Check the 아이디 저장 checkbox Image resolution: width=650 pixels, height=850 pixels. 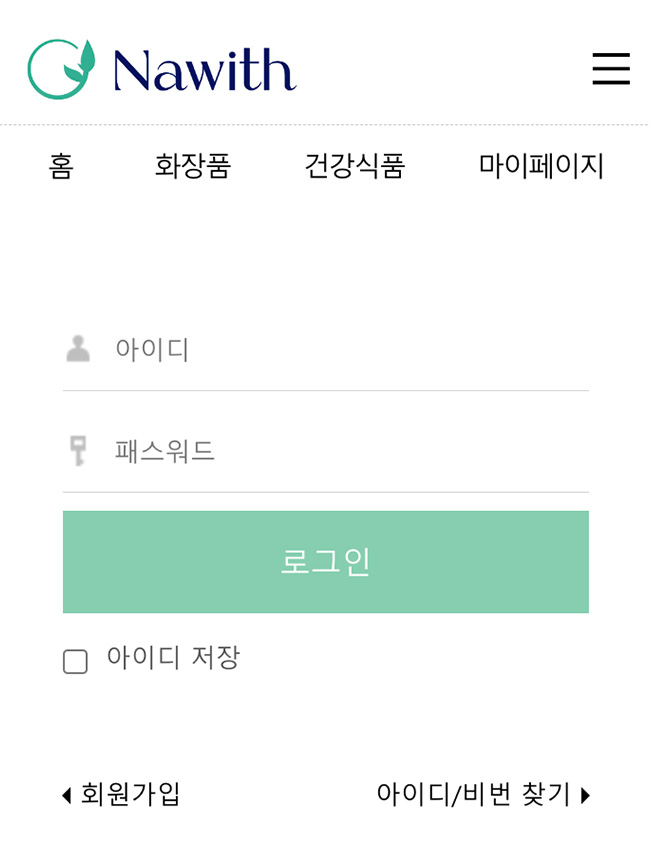pos(75,661)
